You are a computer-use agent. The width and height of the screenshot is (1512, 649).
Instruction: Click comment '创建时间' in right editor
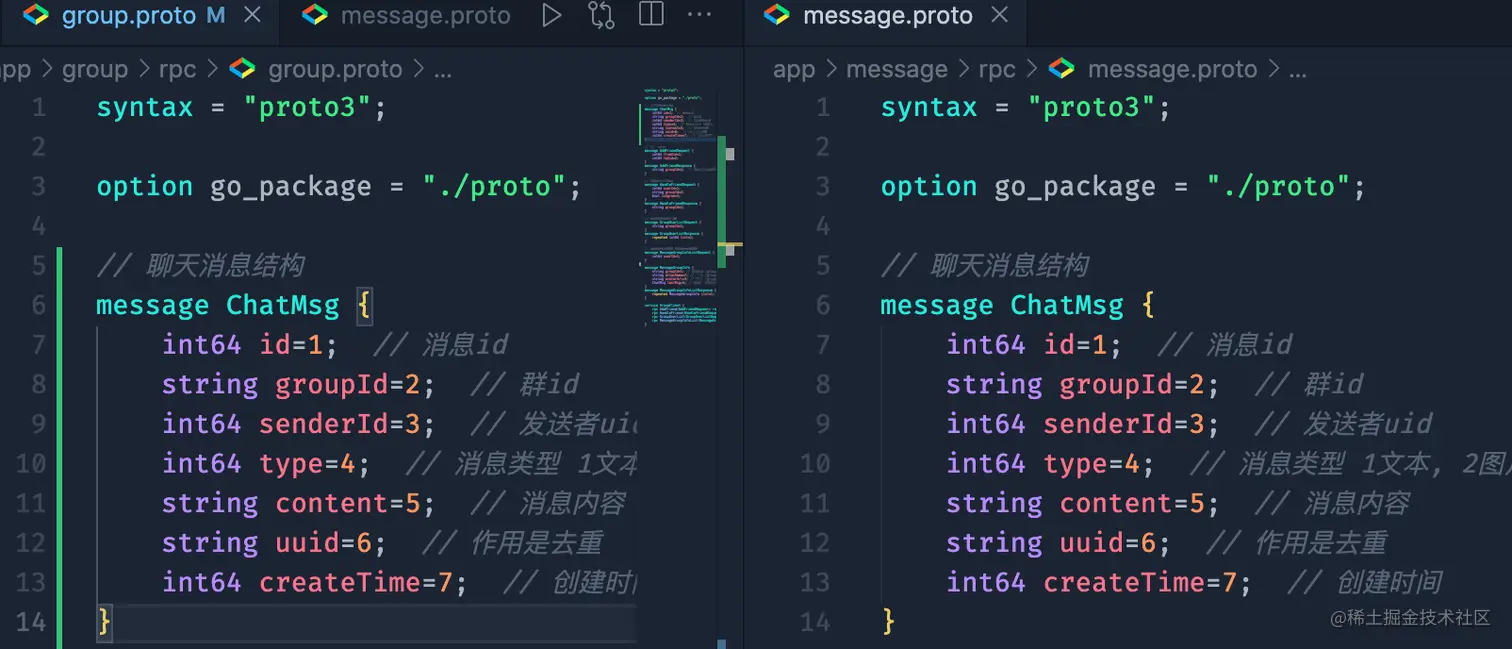coord(1389,582)
